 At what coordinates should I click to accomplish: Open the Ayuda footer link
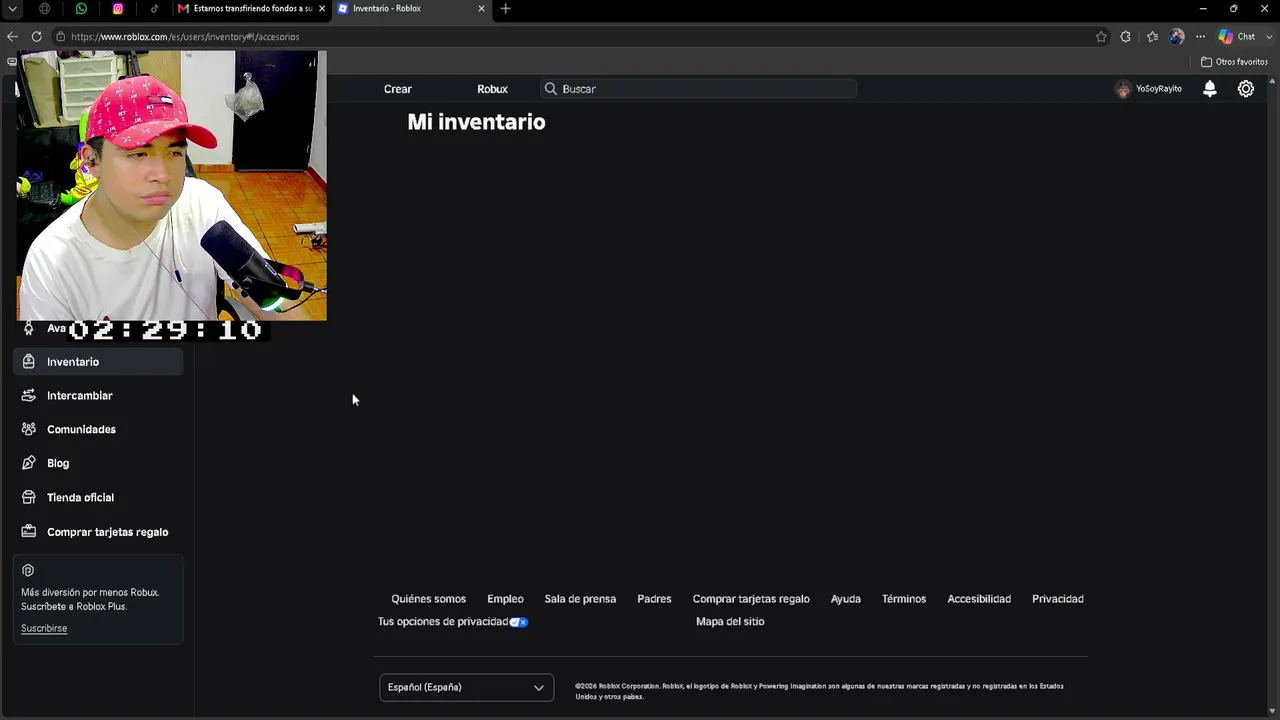point(846,599)
